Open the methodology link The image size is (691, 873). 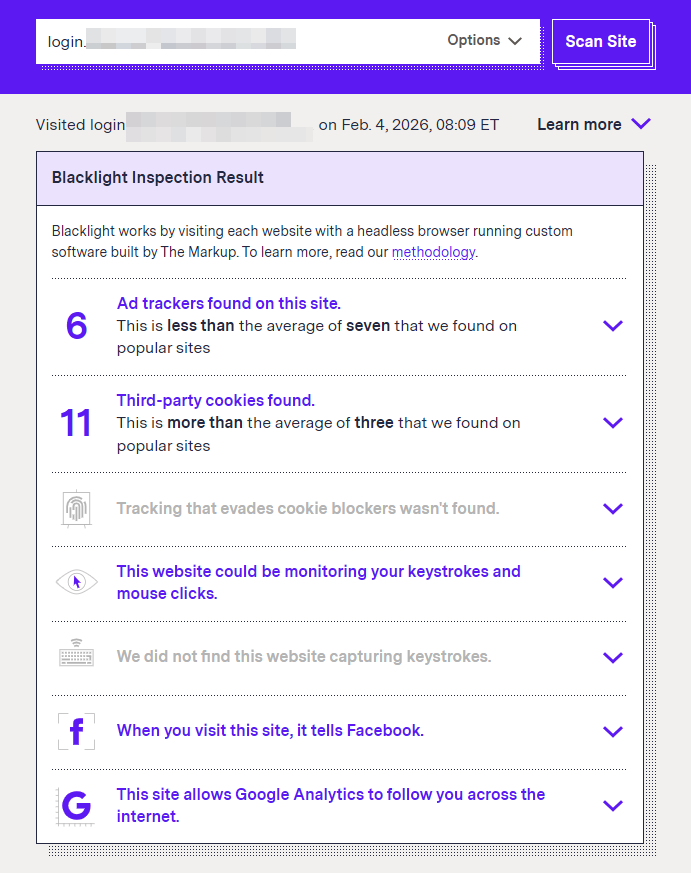(x=433, y=252)
